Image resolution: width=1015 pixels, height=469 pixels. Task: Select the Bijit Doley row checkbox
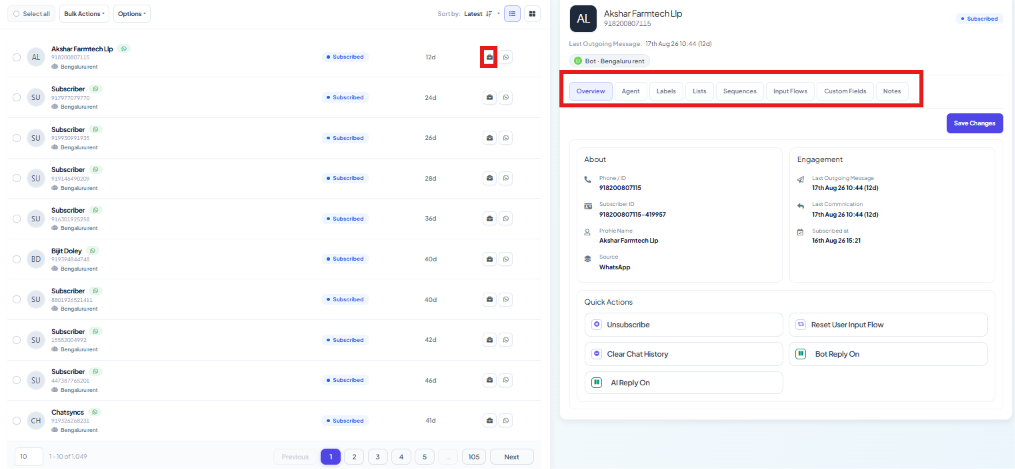tap(17, 259)
